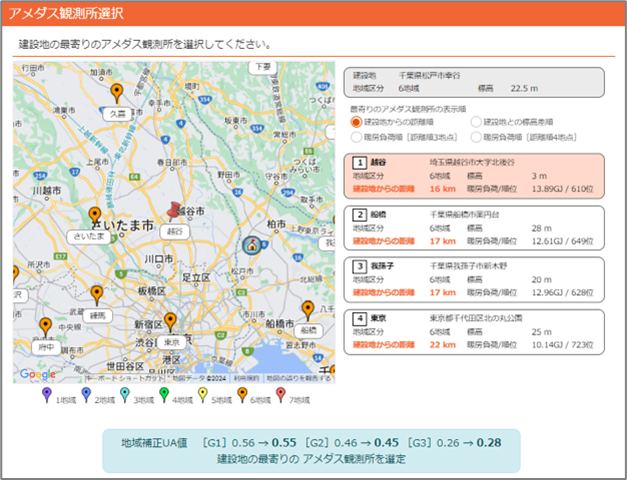Open キーボードショートカット on map footer
This screenshot has height=480, width=627.
click(x=125, y=378)
